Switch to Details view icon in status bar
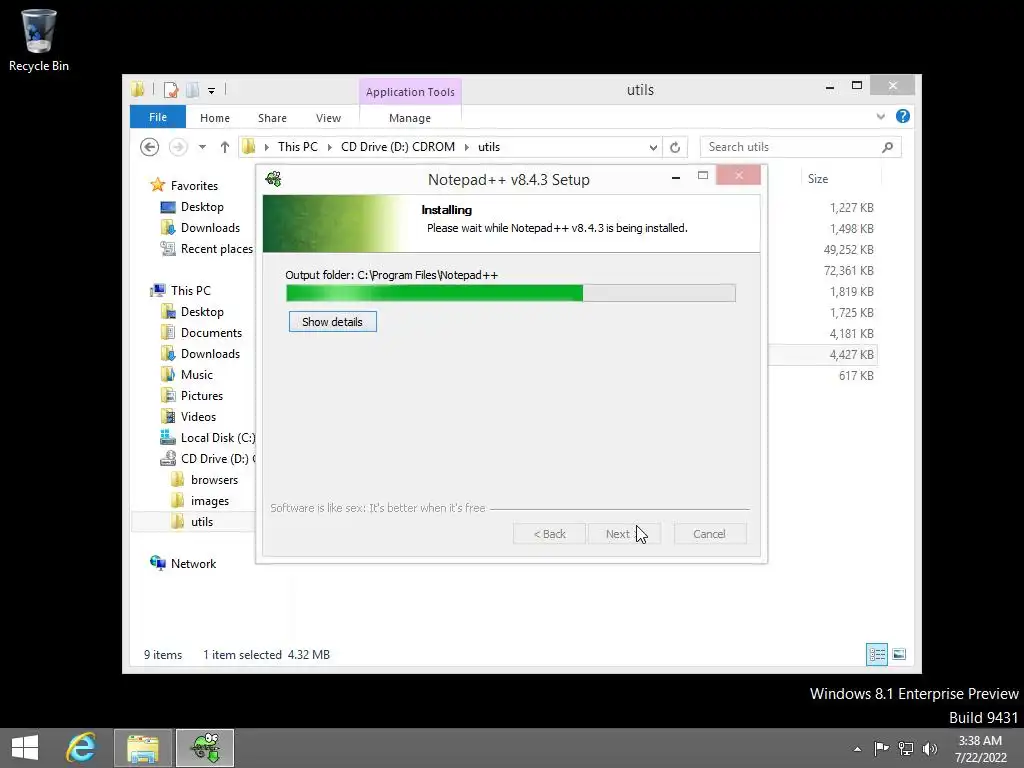Image resolution: width=1024 pixels, height=768 pixels. 876,654
